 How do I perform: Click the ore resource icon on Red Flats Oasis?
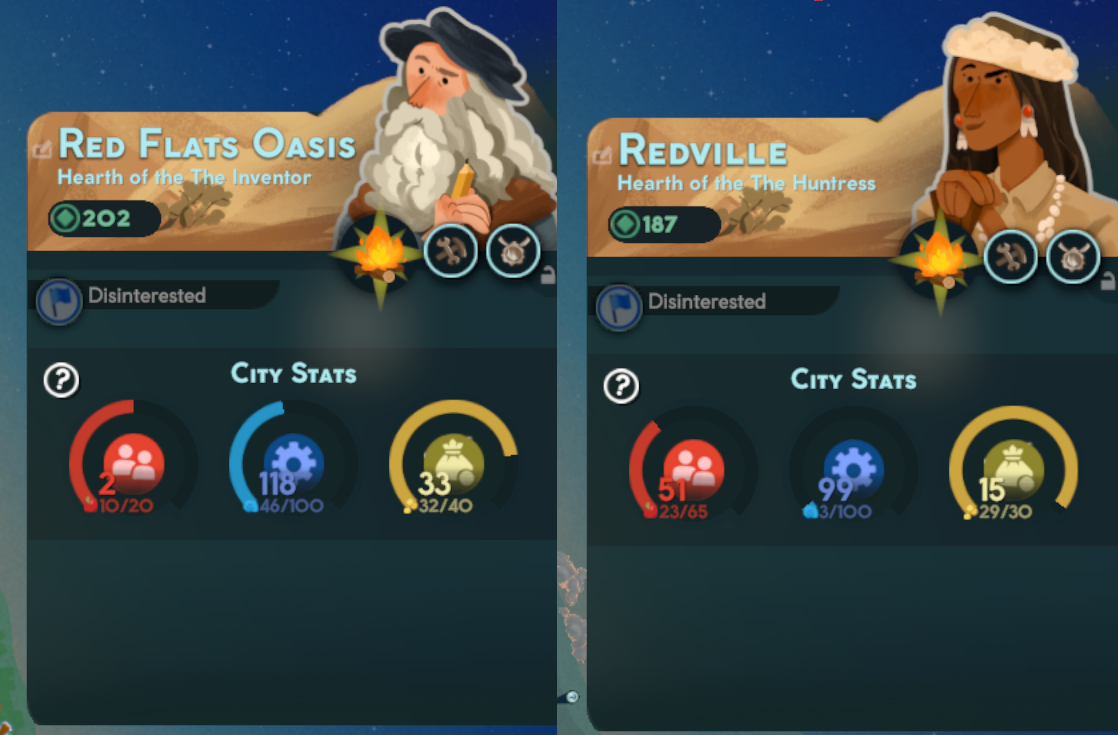pyautogui.click(x=513, y=251)
